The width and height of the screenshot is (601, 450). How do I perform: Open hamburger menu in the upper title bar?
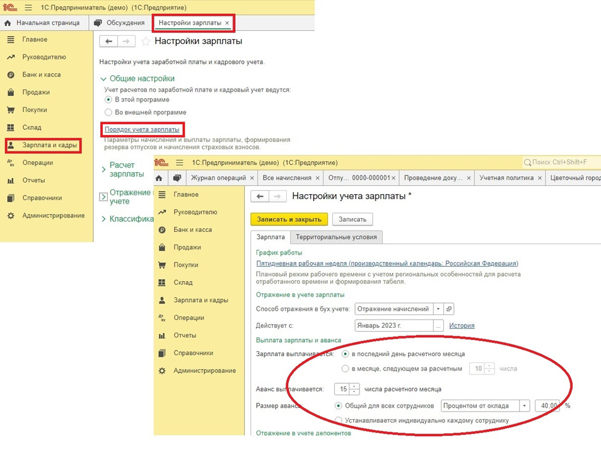(28, 7)
